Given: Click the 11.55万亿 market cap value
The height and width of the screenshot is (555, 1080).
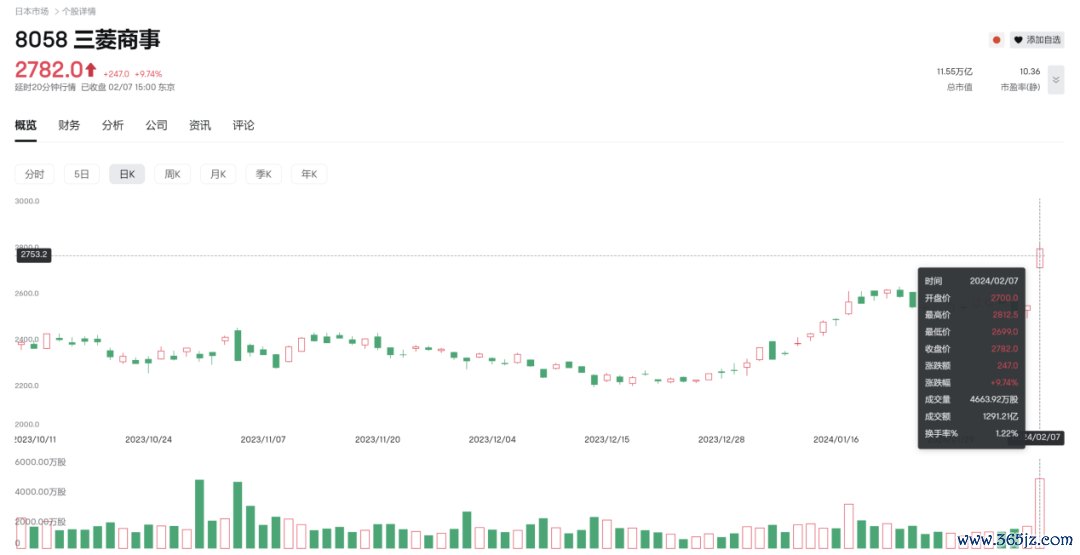Looking at the screenshot, I should tap(954, 72).
